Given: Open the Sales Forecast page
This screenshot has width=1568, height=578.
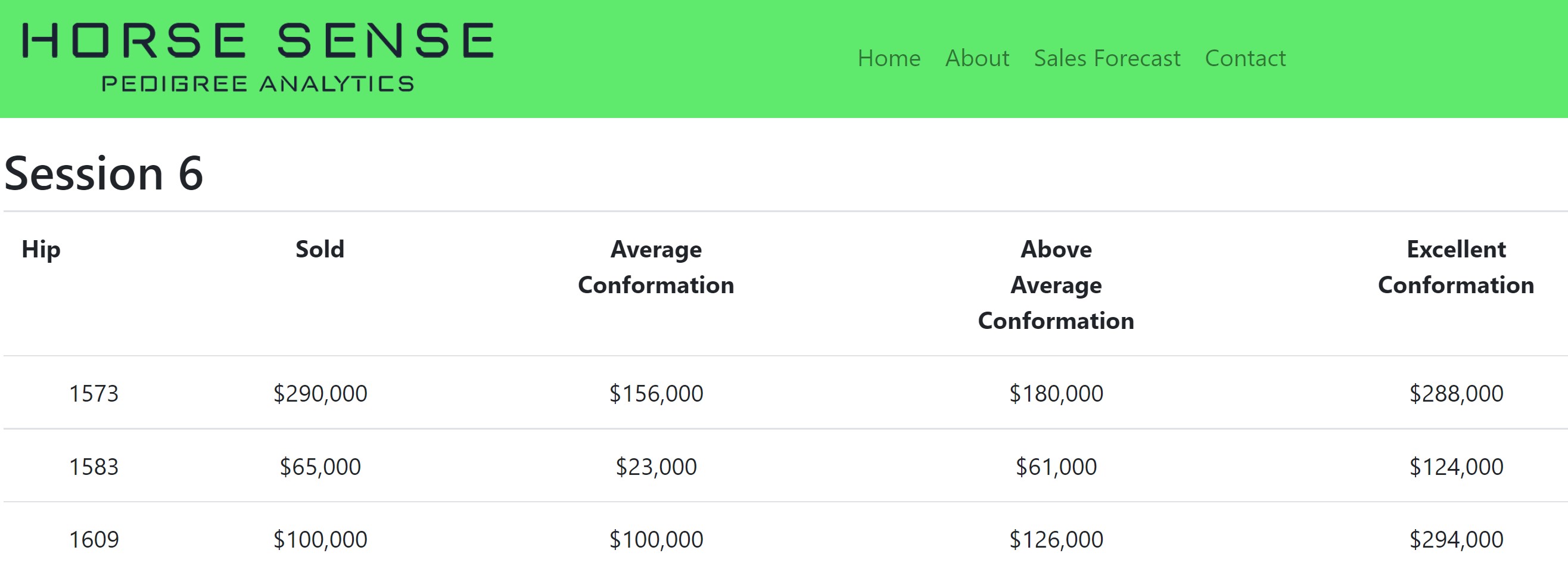Looking at the screenshot, I should [x=1107, y=58].
